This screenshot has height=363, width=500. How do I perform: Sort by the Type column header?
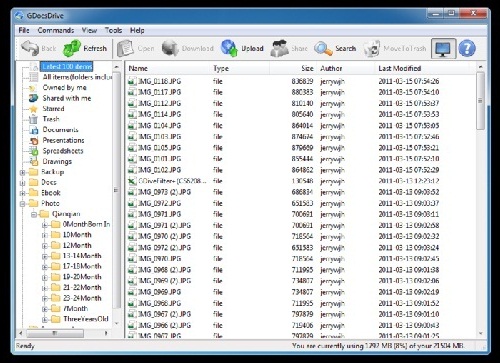coord(240,68)
